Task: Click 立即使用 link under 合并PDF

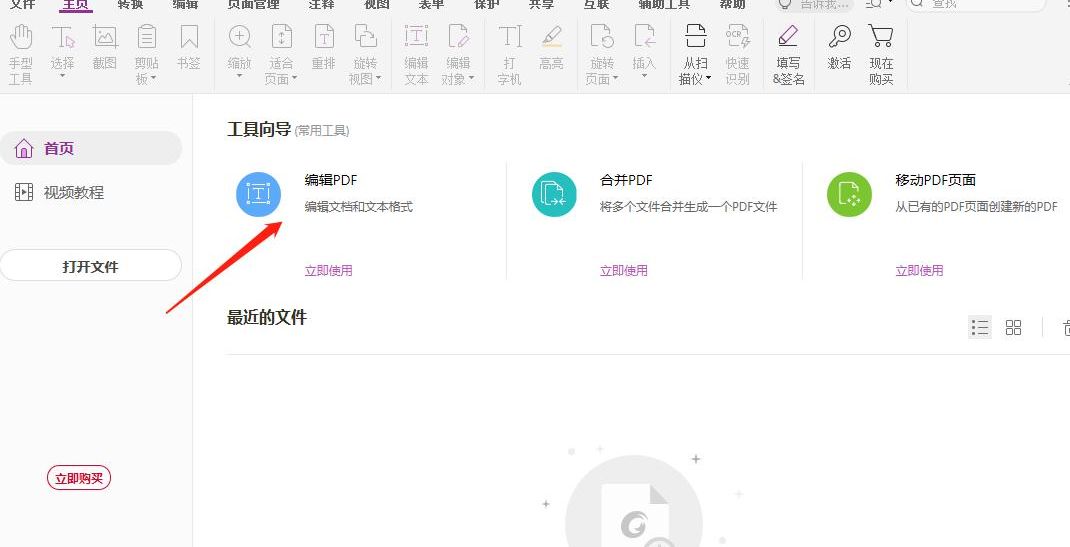Action: (624, 270)
